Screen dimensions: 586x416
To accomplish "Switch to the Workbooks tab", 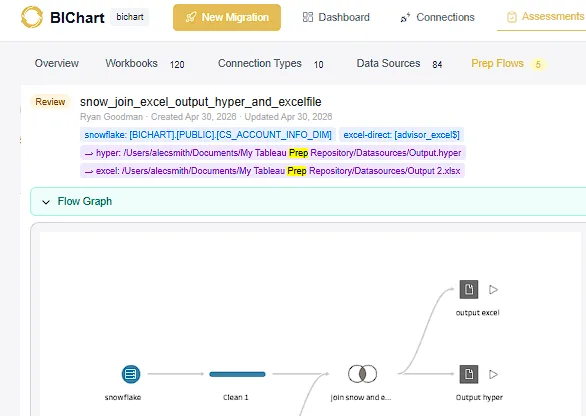I will pyautogui.click(x=131, y=63).
